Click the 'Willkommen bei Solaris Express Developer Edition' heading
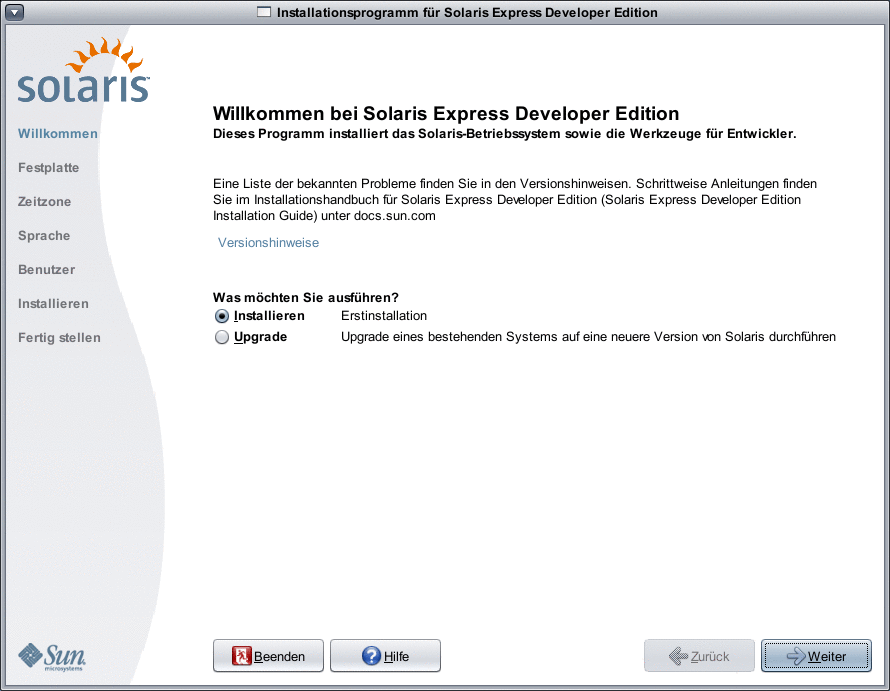The height and width of the screenshot is (691, 890). point(446,114)
